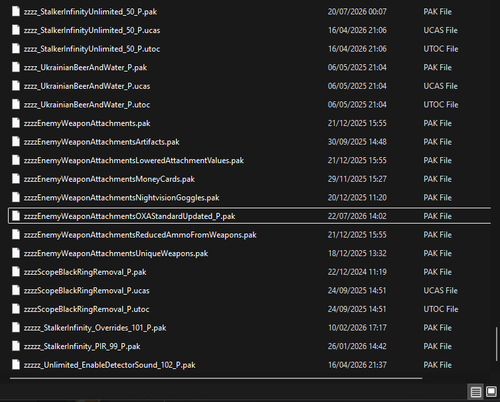500x402 pixels.
Task: Click icon of zzzzz_Unlimited_EnableDetectorSound_102_P.pak
Action: (16, 365)
